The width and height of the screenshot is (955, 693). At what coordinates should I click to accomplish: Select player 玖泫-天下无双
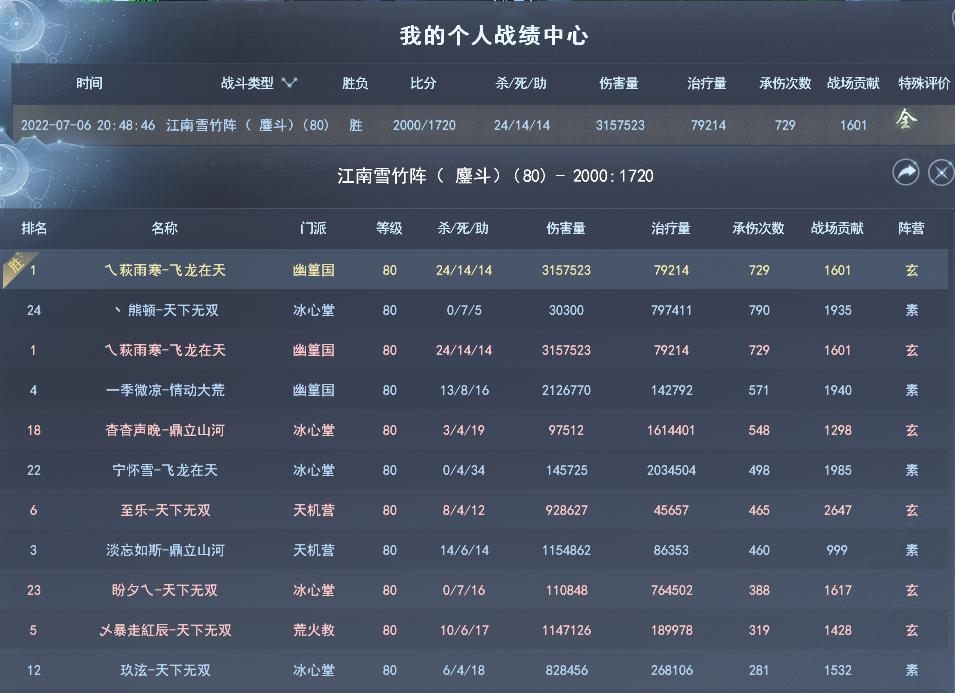click(x=165, y=670)
